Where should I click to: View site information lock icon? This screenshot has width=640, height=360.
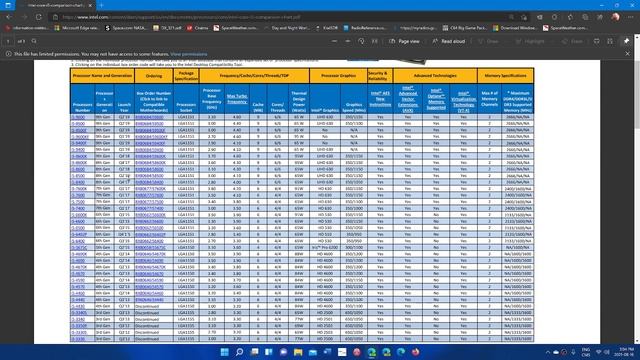tap(56, 17)
